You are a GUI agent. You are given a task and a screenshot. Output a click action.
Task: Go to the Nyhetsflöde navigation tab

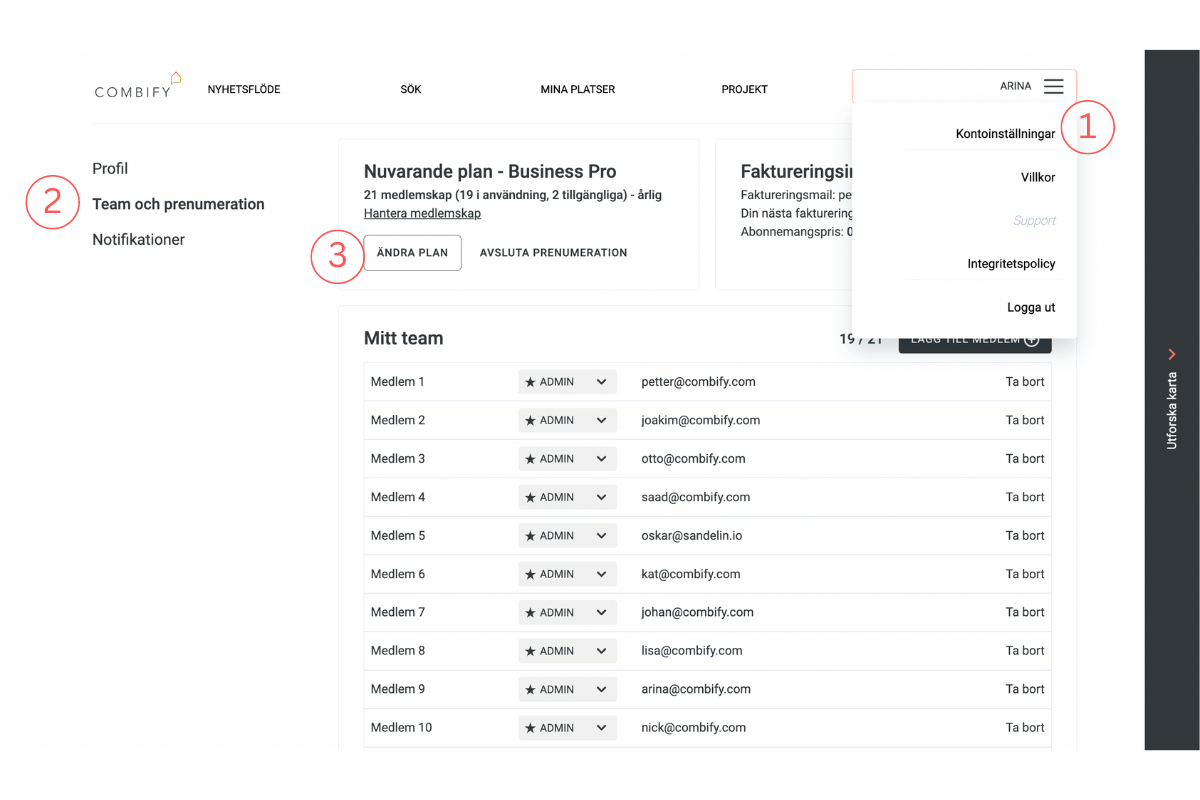pos(244,90)
